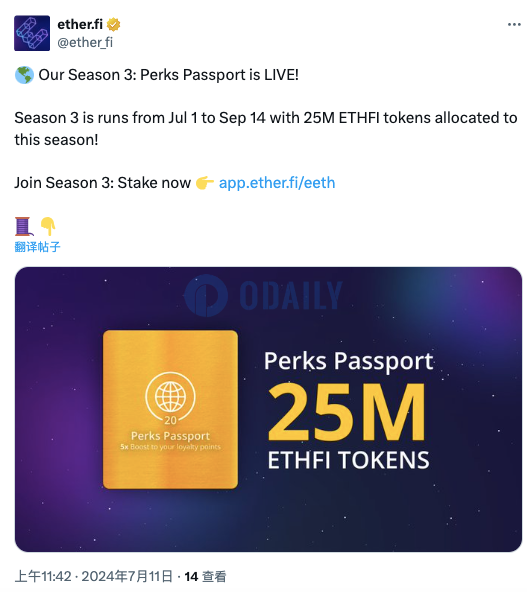Click the golden Perks Passport card
Viewport: 527px width, 592px height.
point(170,409)
